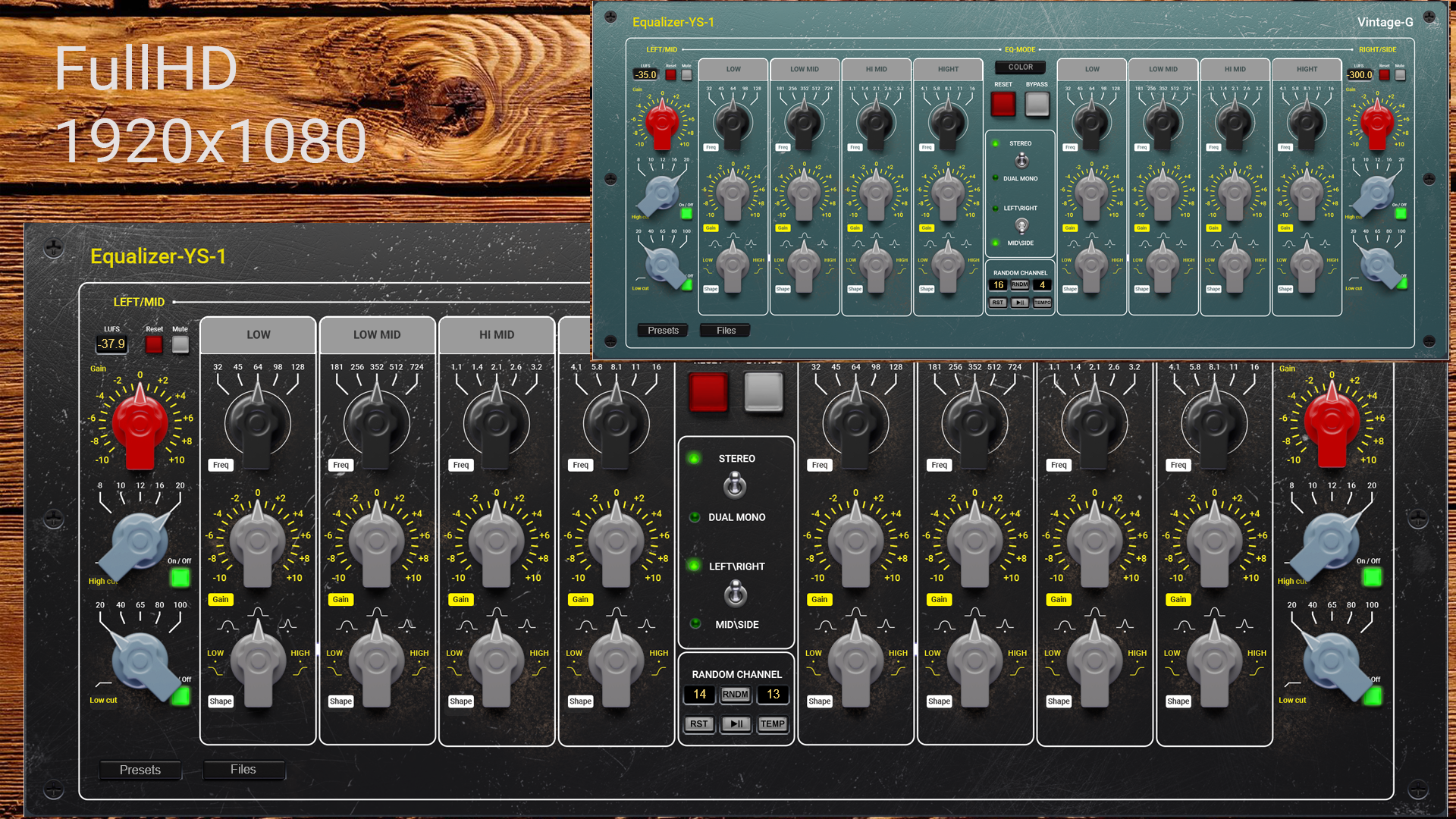1456x819 pixels.
Task: Click teal LEFT/MID High cut knob
Action: click(x=660, y=194)
